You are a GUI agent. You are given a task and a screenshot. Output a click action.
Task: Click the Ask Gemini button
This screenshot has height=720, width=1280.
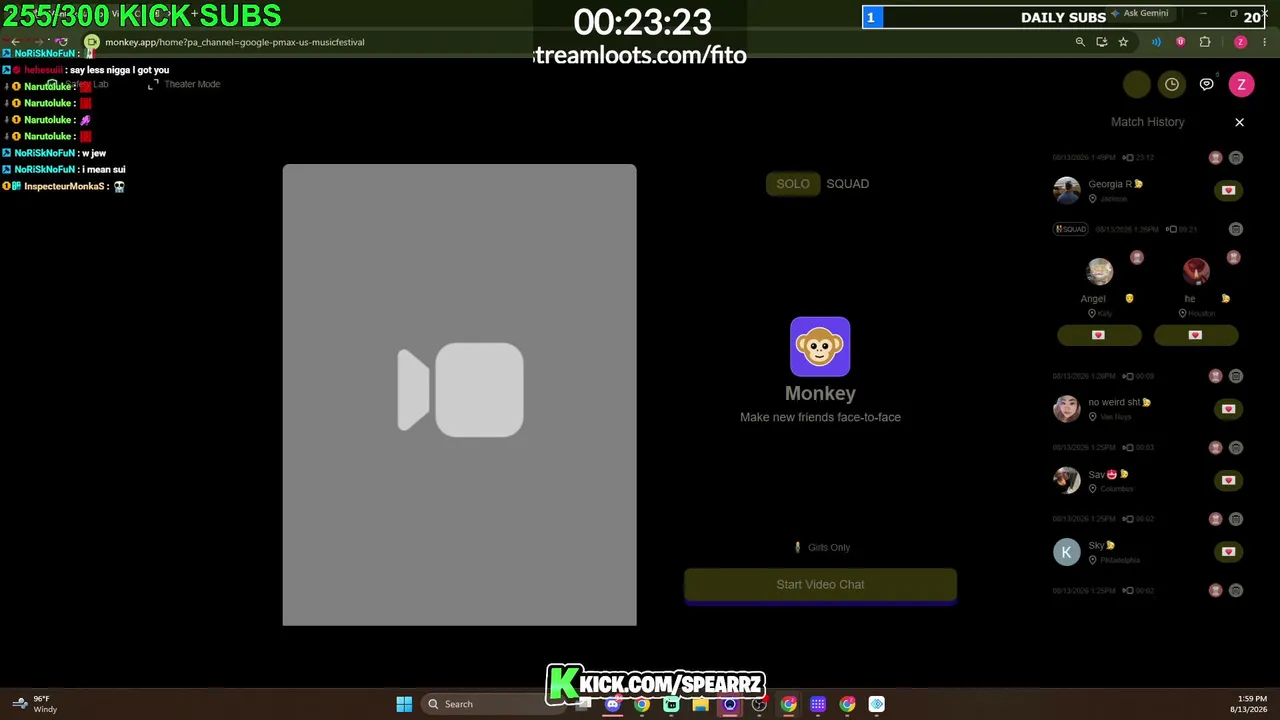(1140, 14)
